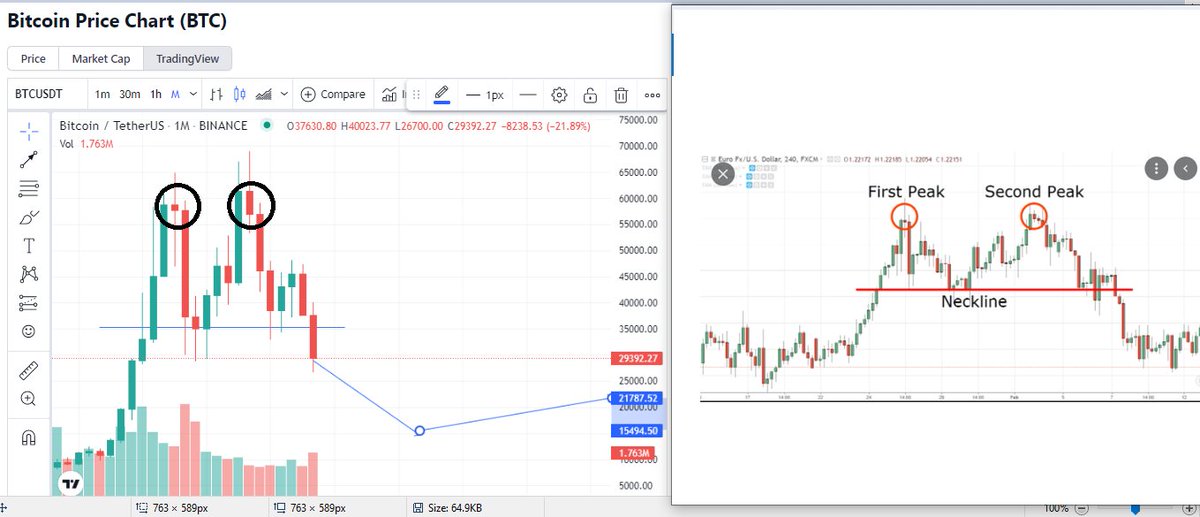Click the 21787.52 price axis label
The width and height of the screenshot is (1200, 517).
tap(636, 398)
